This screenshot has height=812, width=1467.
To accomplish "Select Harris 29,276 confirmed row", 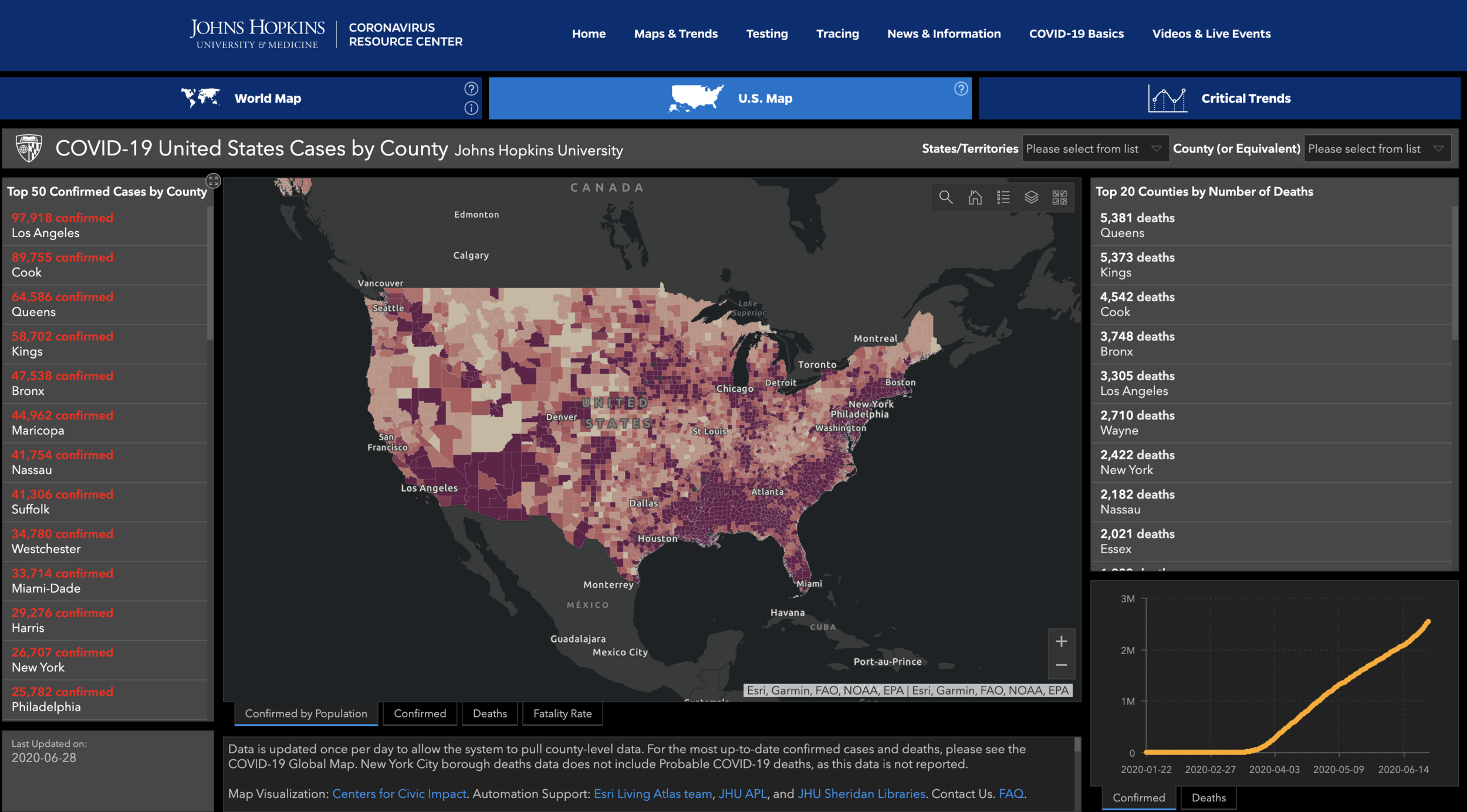I will point(105,620).
